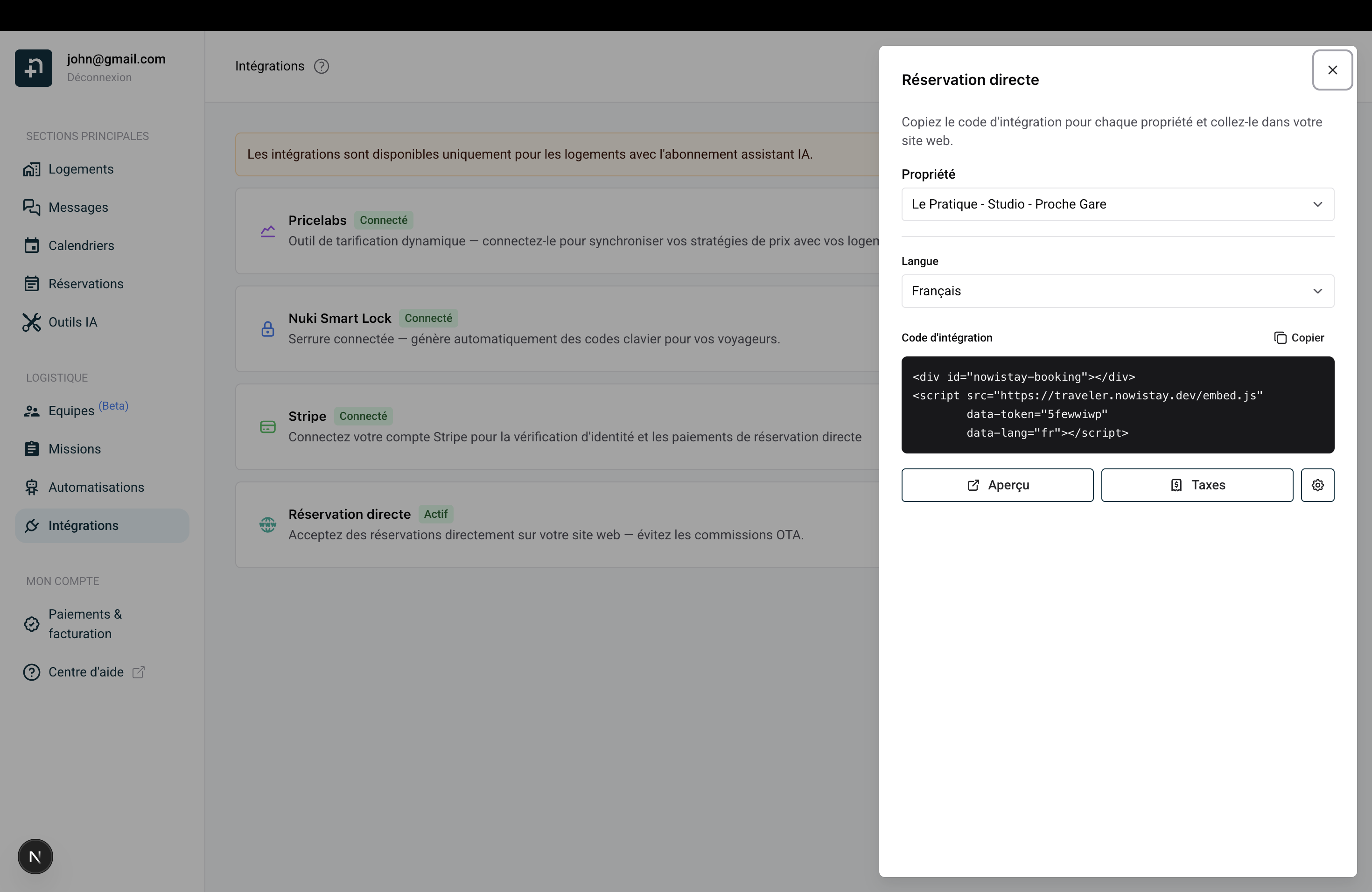Viewport: 1372px width, 892px height.
Task: Click the Actif status badge
Action: point(436,514)
